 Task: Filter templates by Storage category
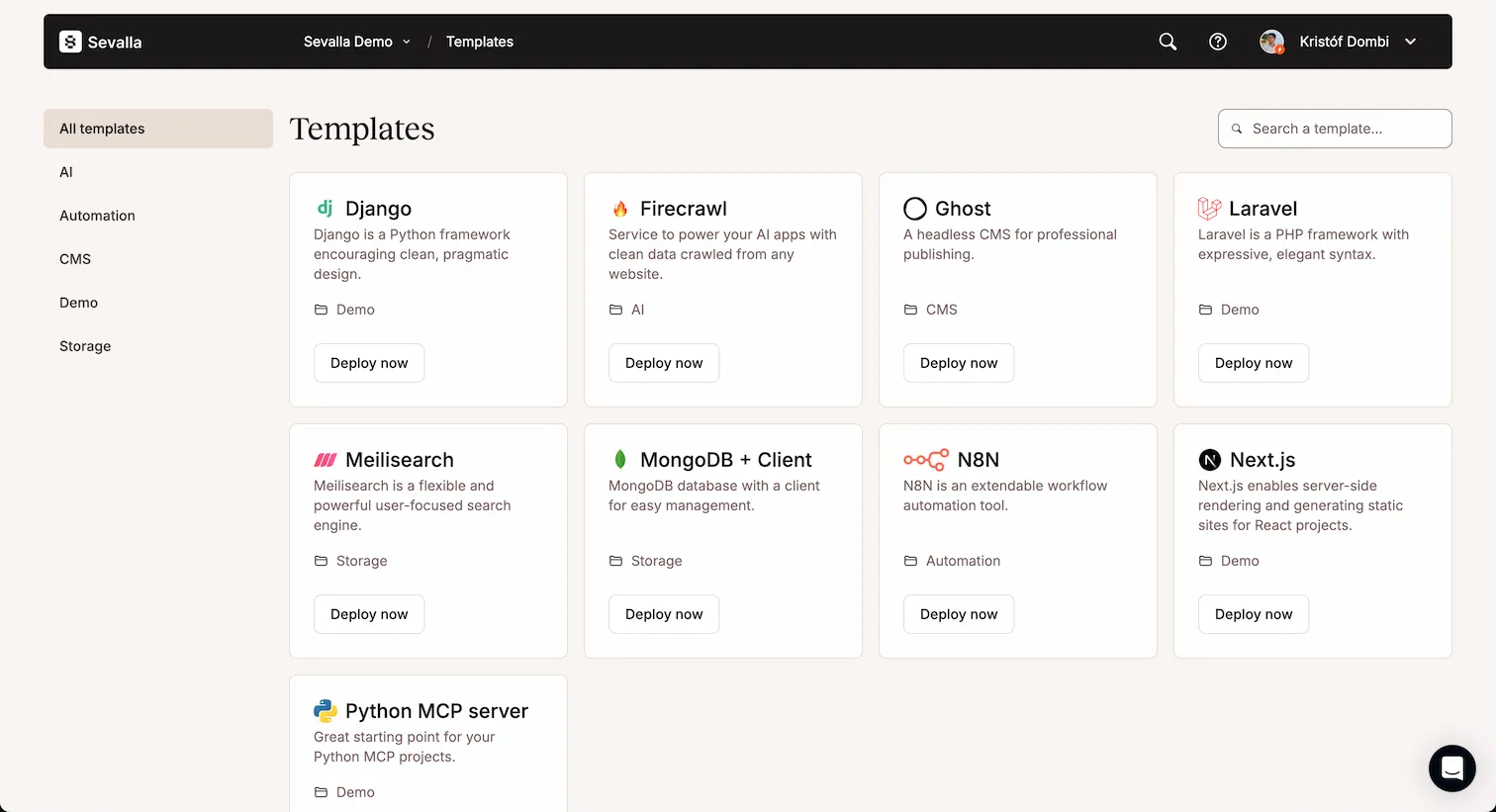coord(158,346)
